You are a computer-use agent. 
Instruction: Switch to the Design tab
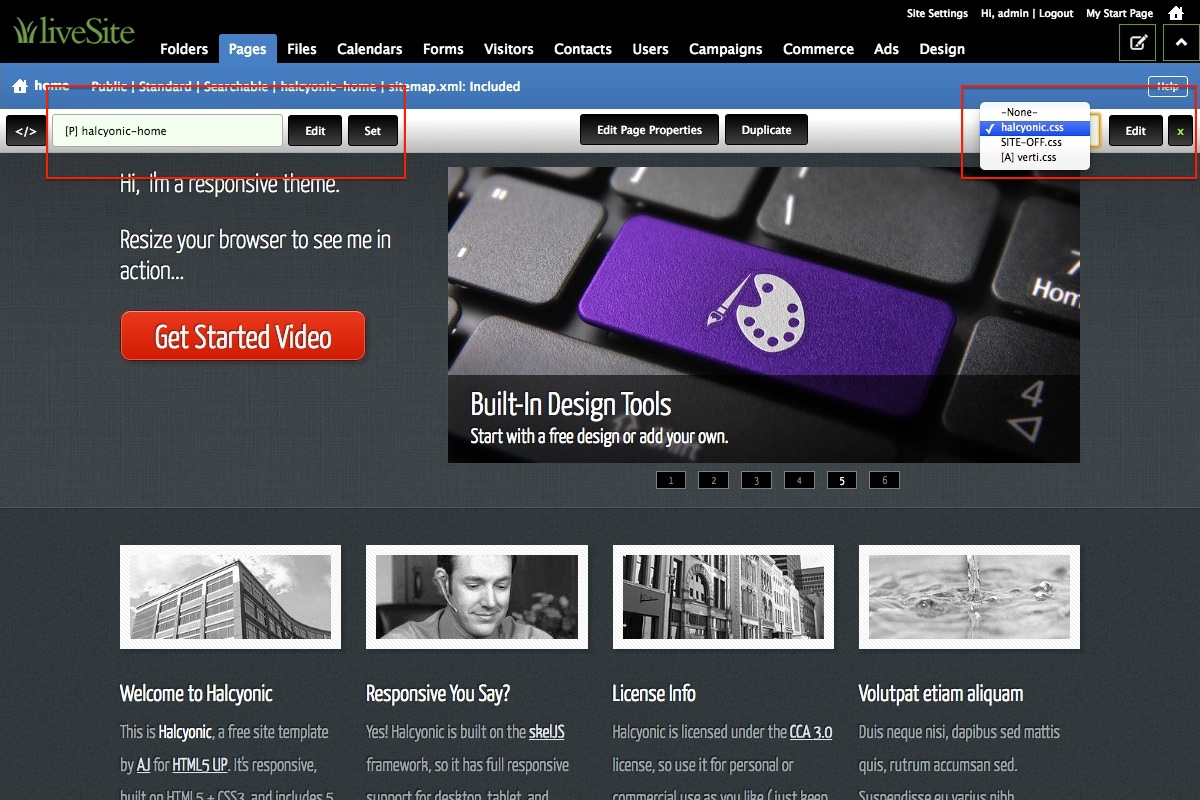(942, 48)
